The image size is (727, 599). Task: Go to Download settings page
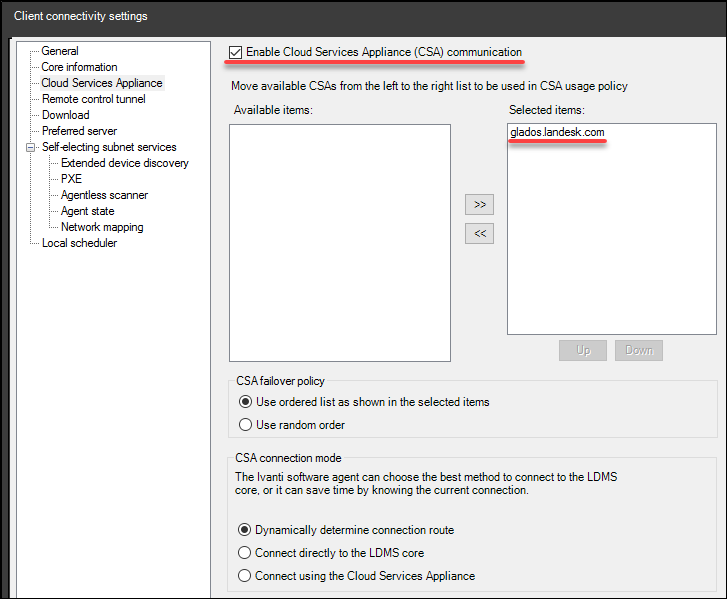coord(65,115)
